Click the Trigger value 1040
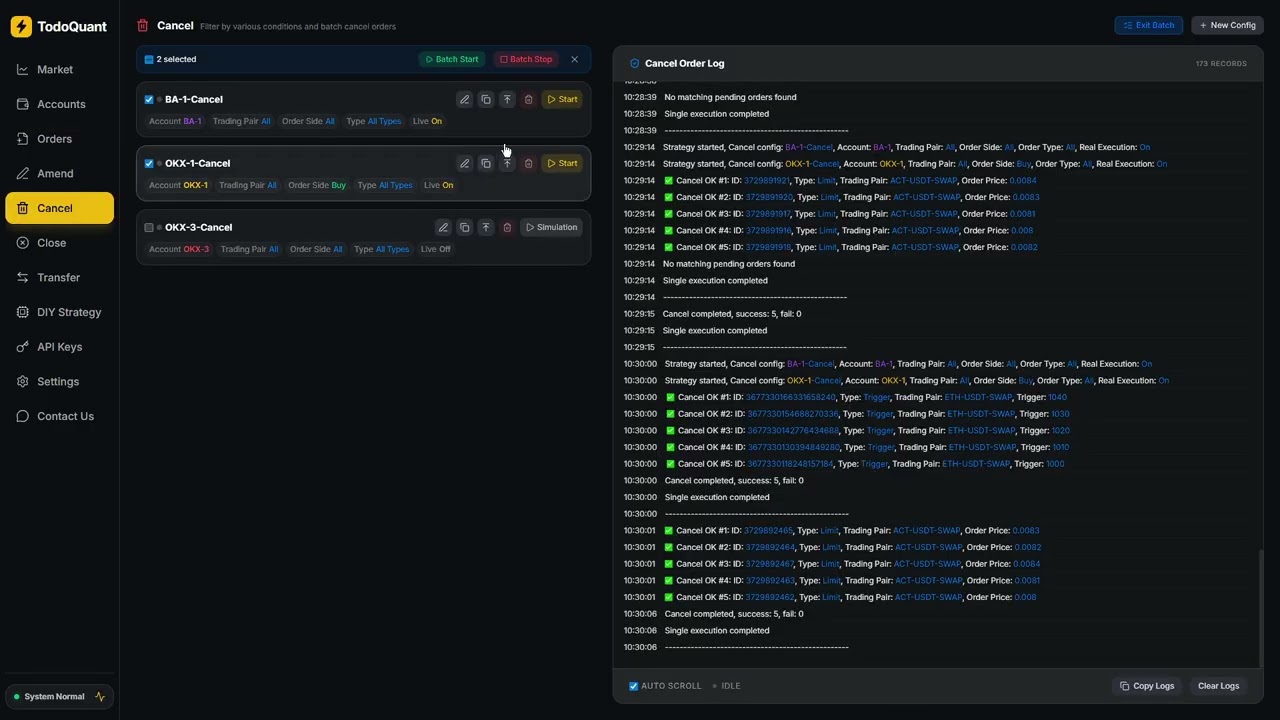The width and height of the screenshot is (1280, 720). point(1057,398)
